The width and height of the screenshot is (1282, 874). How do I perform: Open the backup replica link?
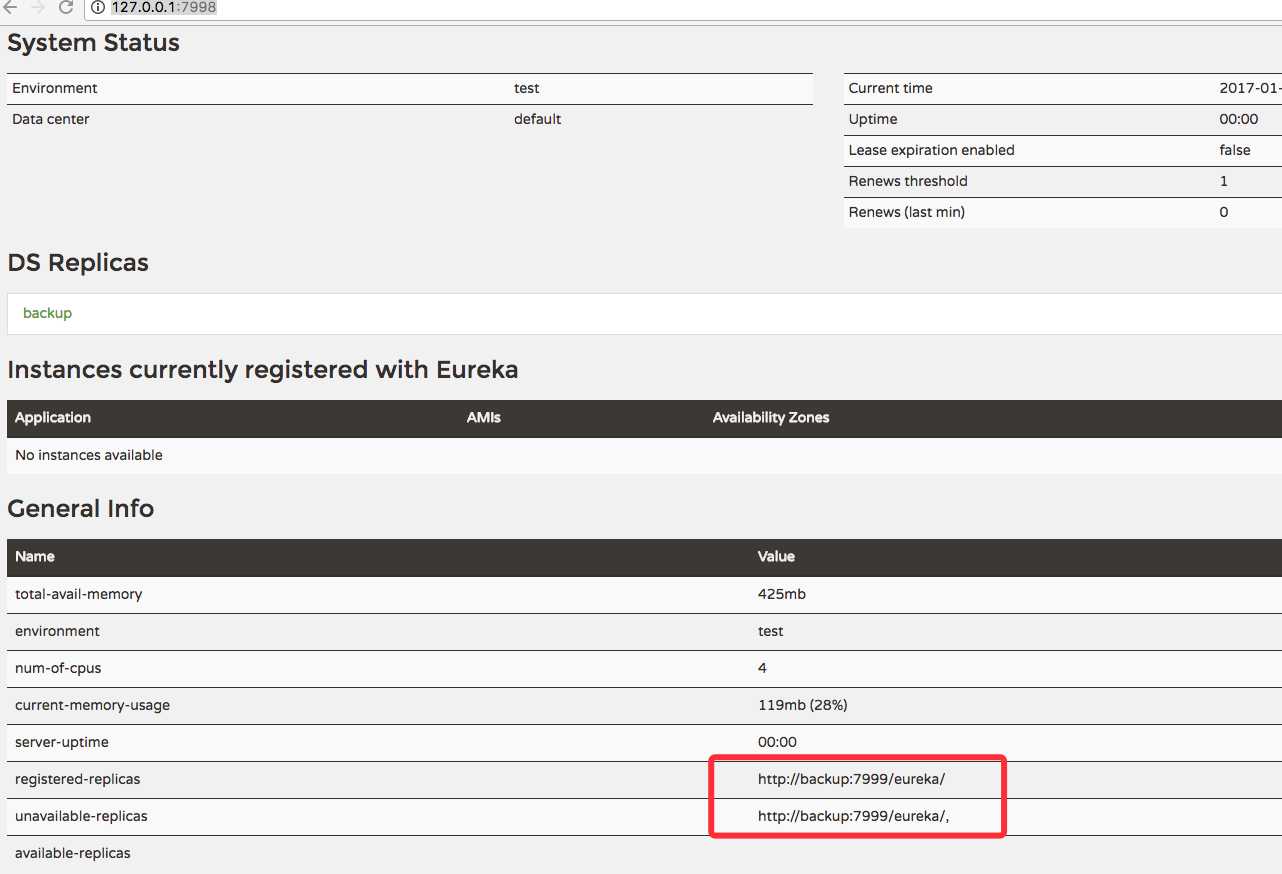tap(47, 313)
